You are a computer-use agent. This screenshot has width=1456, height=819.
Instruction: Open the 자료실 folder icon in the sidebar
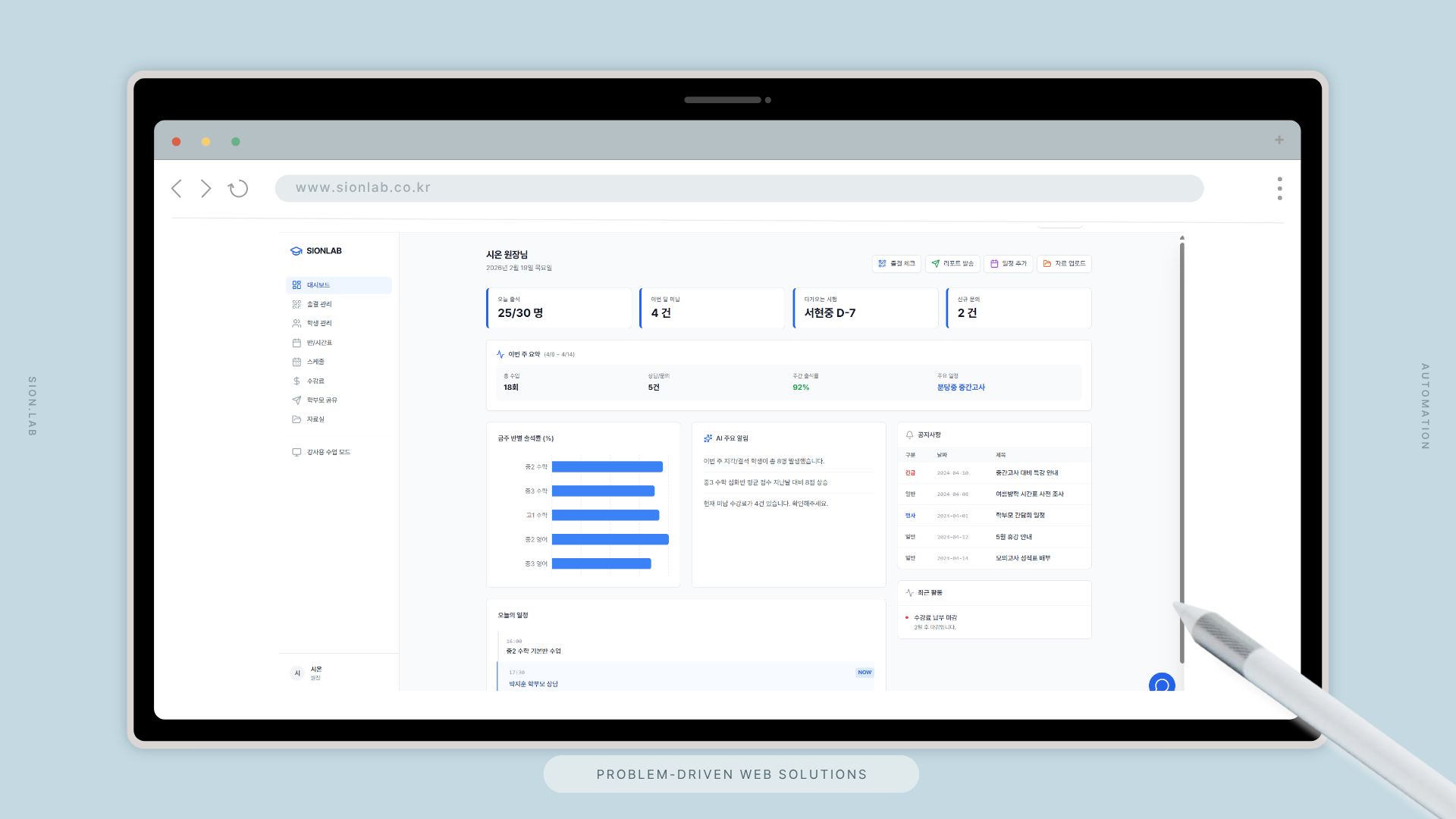click(x=297, y=419)
